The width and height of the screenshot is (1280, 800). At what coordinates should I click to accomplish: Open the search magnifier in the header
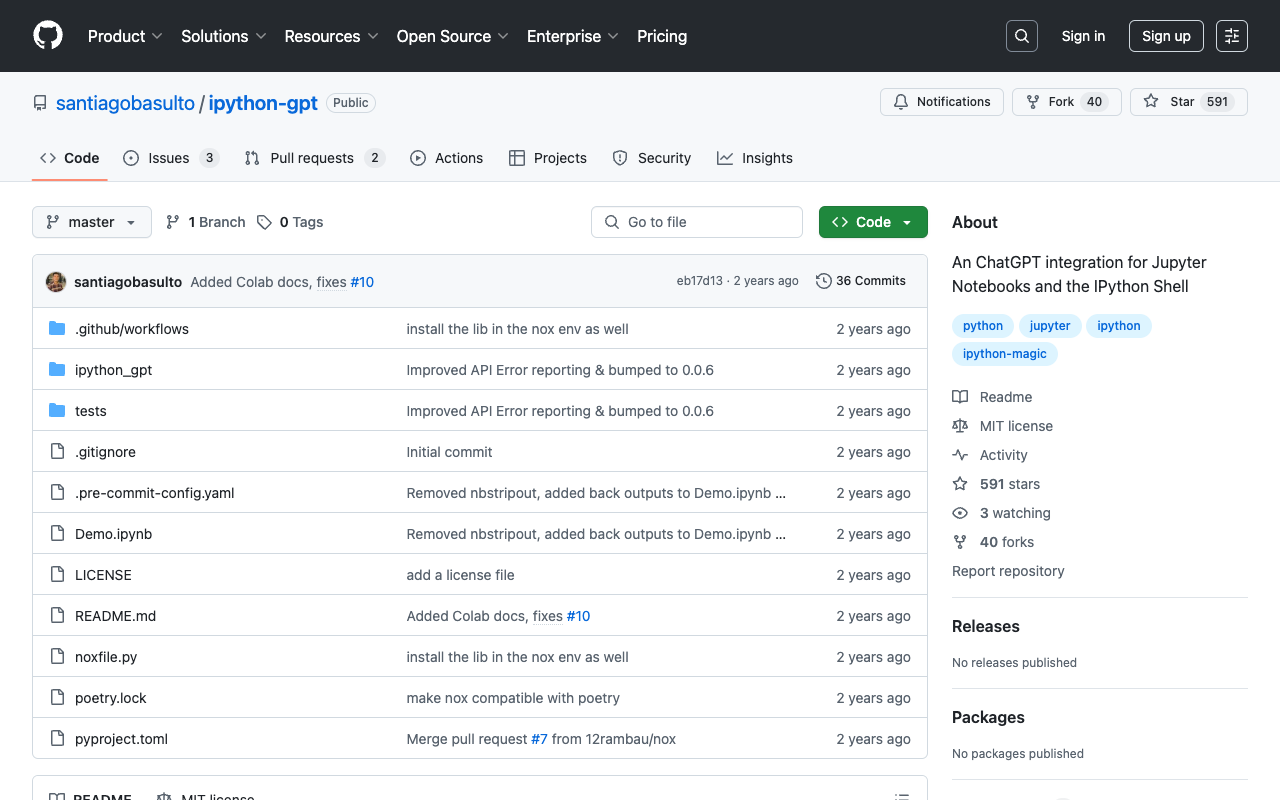[x=1022, y=36]
